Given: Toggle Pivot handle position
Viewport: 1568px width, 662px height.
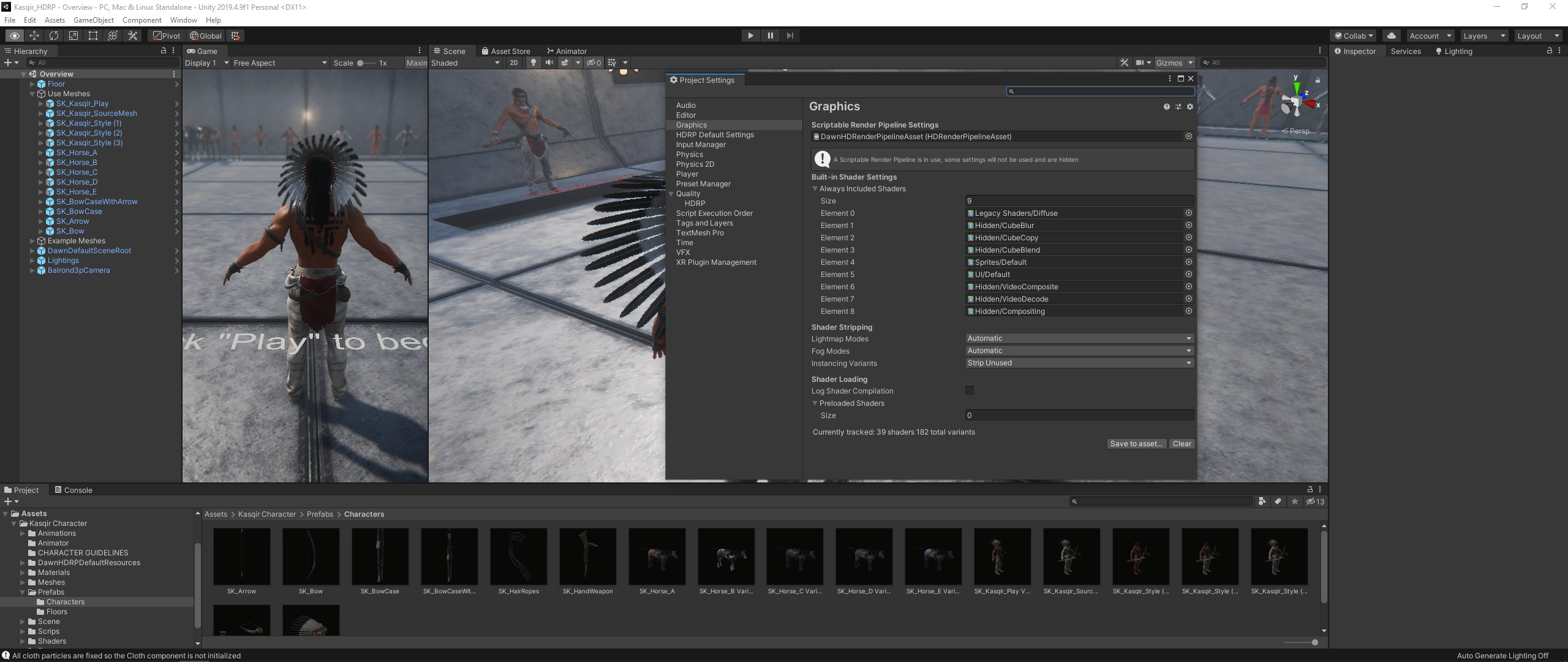Looking at the screenshot, I should pos(167,36).
